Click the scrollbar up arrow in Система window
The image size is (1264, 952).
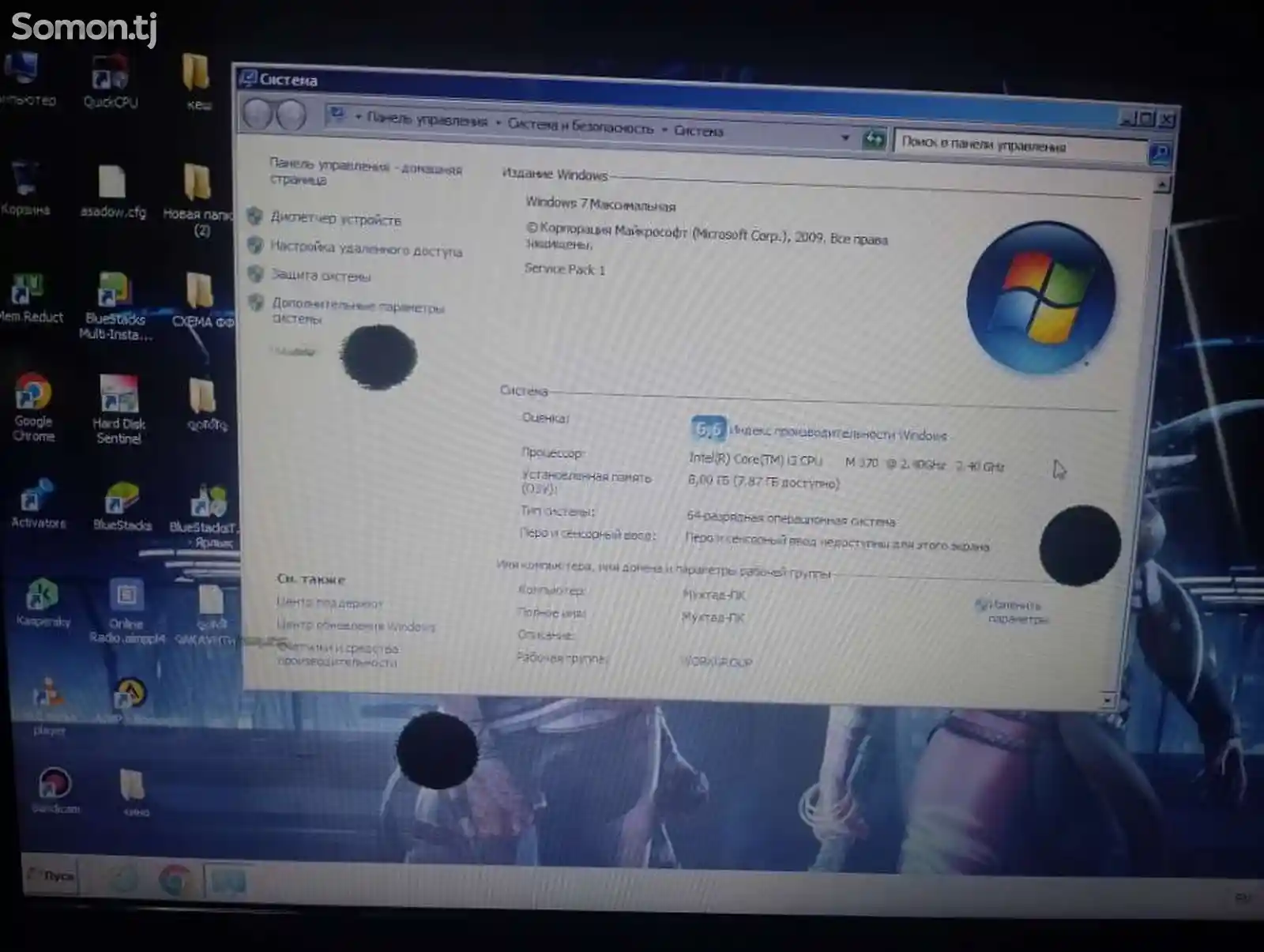(1161, 185)
